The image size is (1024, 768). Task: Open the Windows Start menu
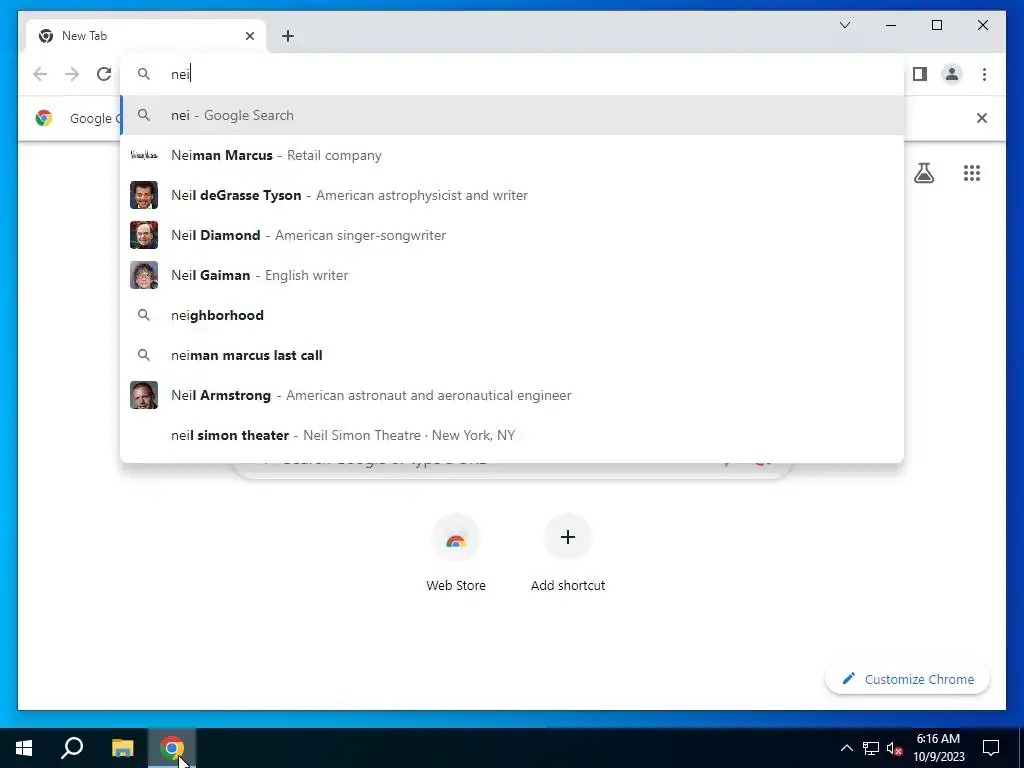(24, 748)
